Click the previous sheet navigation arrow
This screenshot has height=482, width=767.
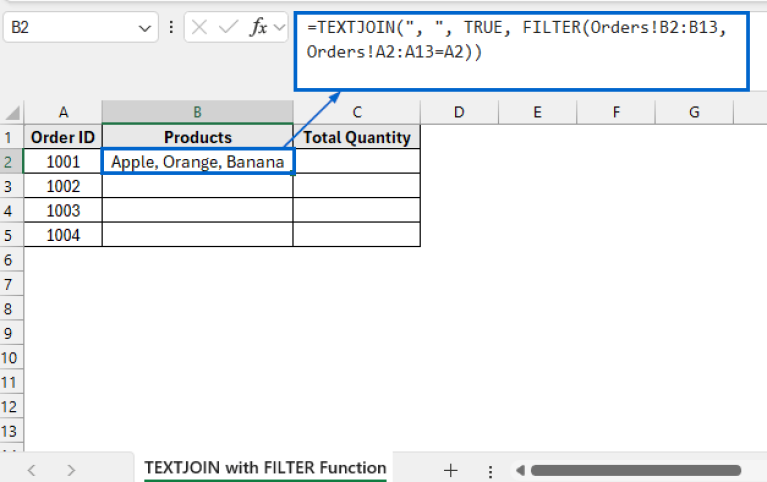[32, 469]
